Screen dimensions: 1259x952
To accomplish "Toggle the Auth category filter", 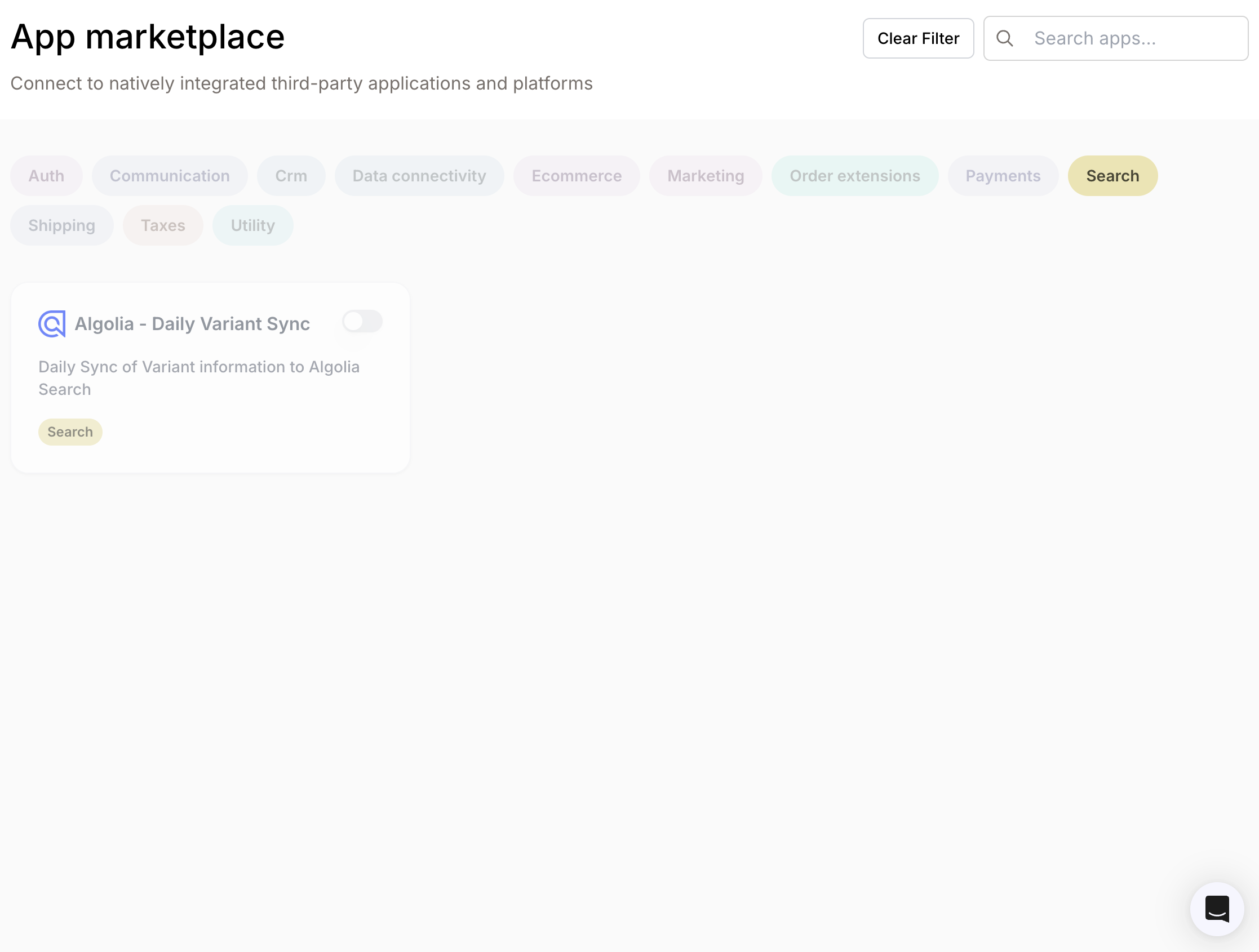I will pos(46,175).
